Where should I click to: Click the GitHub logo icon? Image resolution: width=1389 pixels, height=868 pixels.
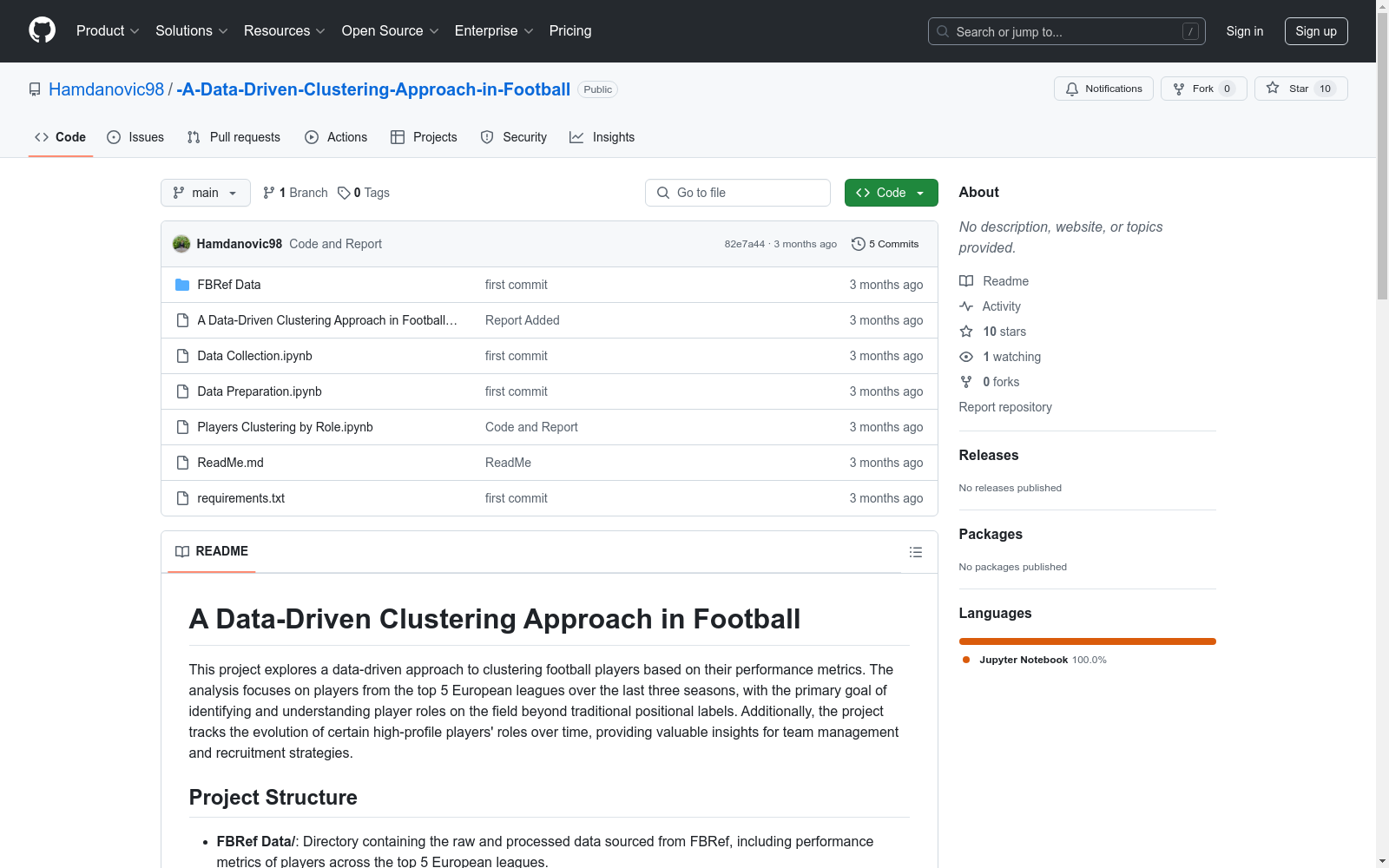click(42, 30)
